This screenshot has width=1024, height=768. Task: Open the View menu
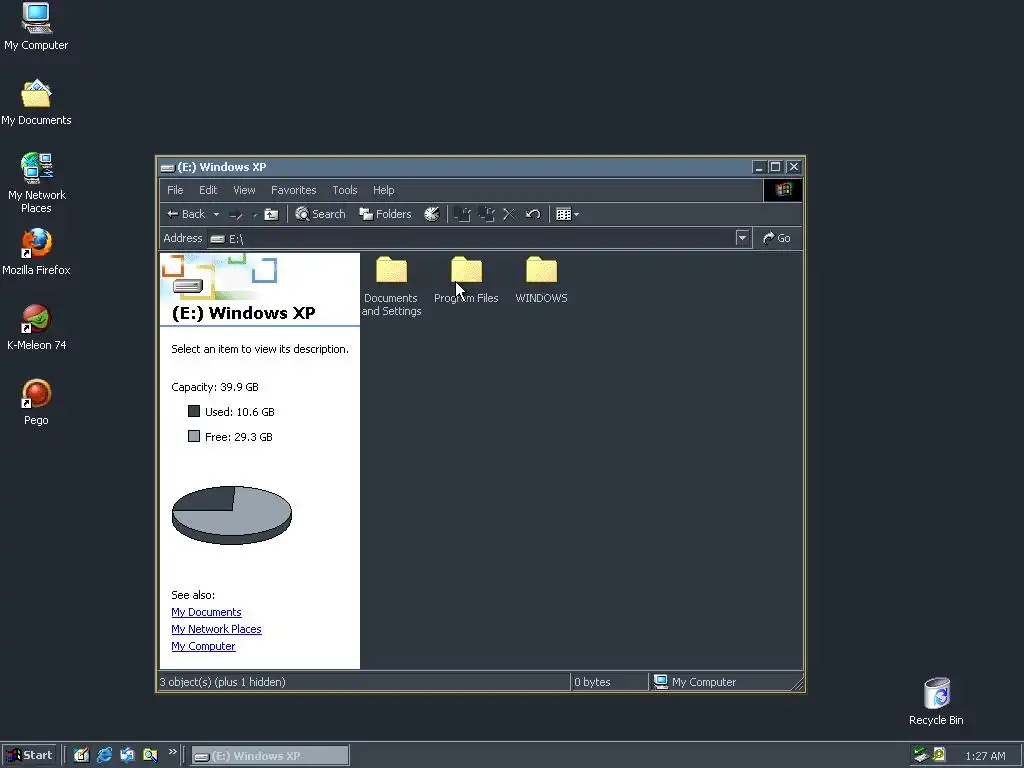244,190
